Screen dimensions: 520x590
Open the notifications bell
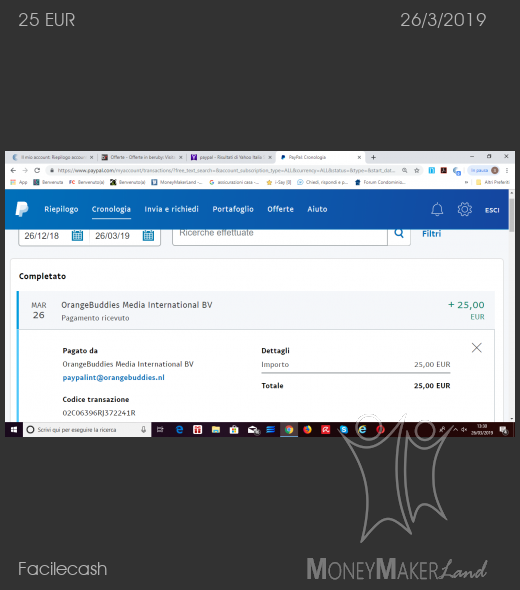[x=437, y=209]
